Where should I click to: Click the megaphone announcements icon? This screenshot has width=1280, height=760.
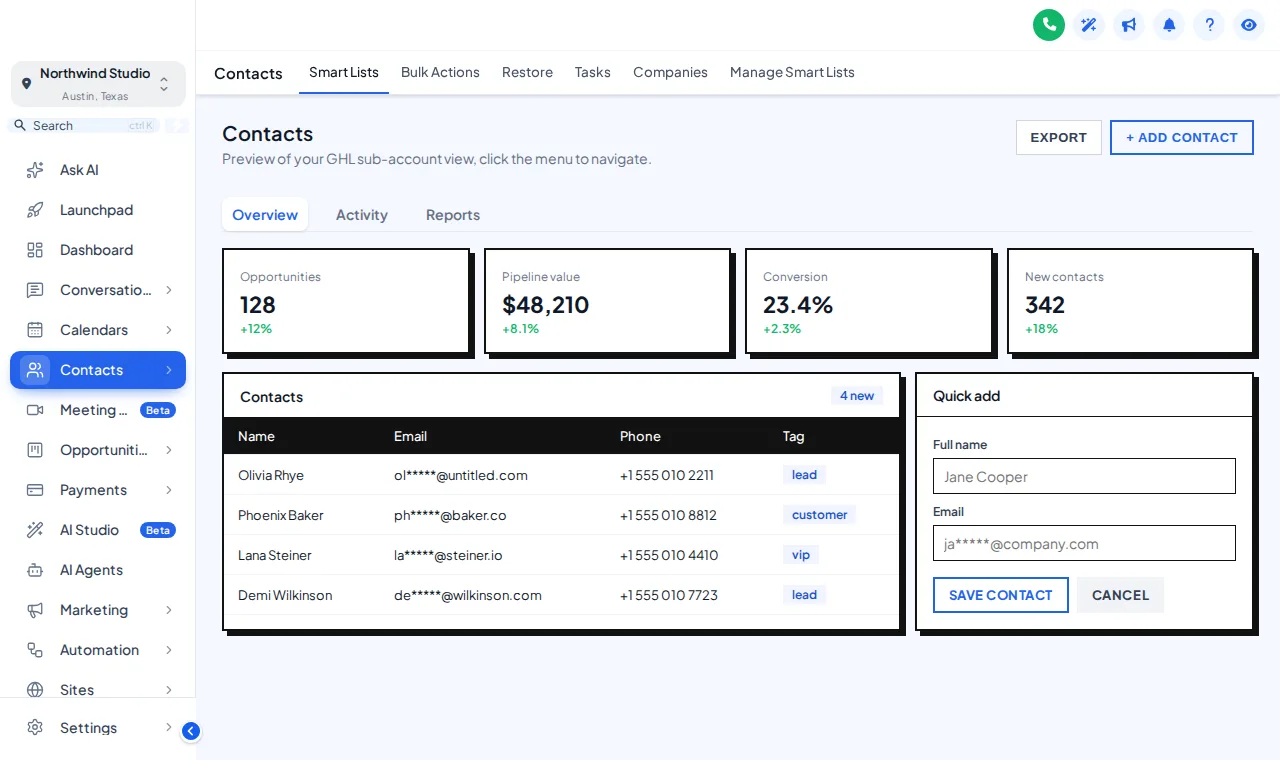1129,25
